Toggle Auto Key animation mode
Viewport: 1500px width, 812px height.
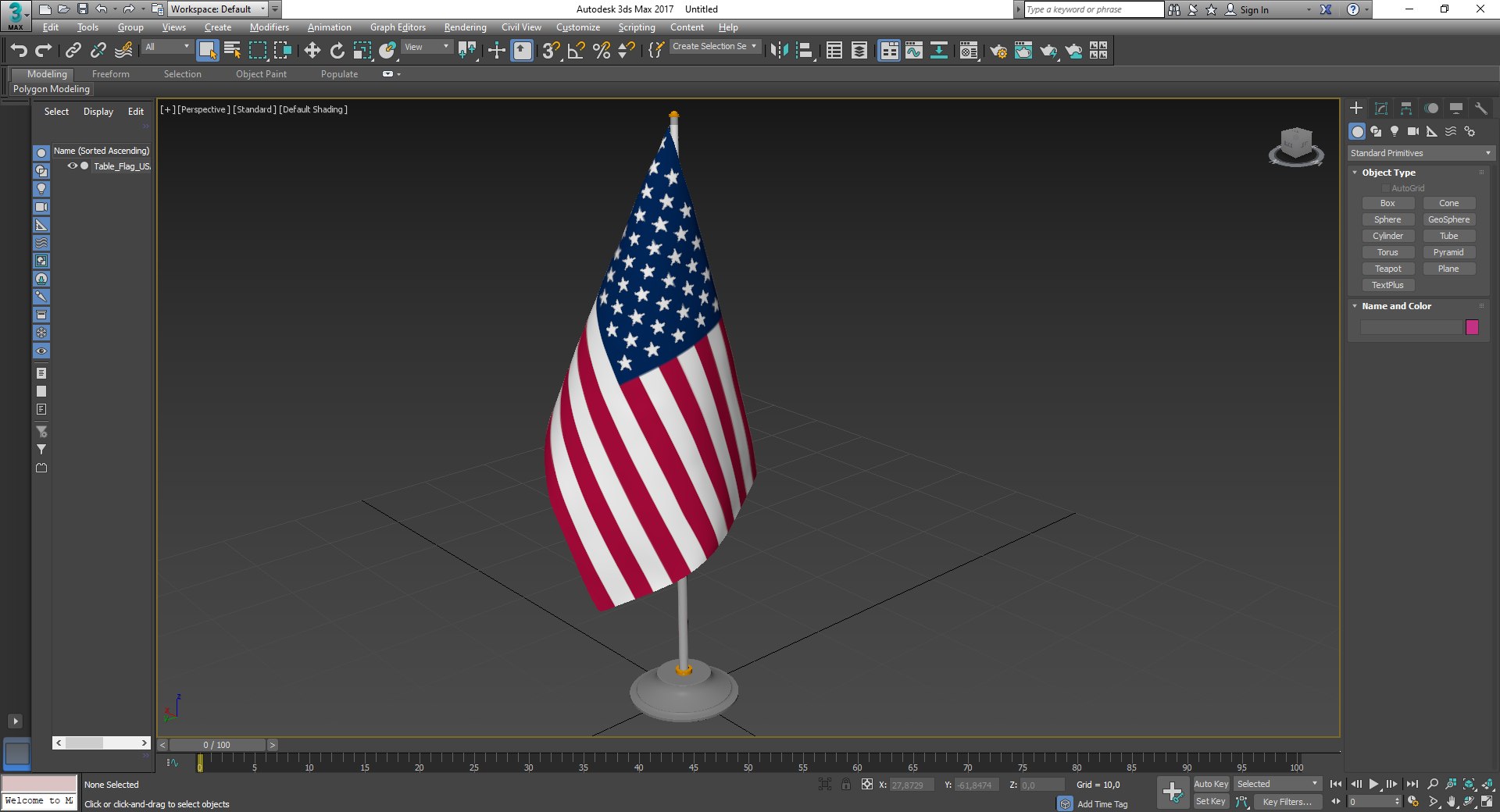coord(1211,784)
